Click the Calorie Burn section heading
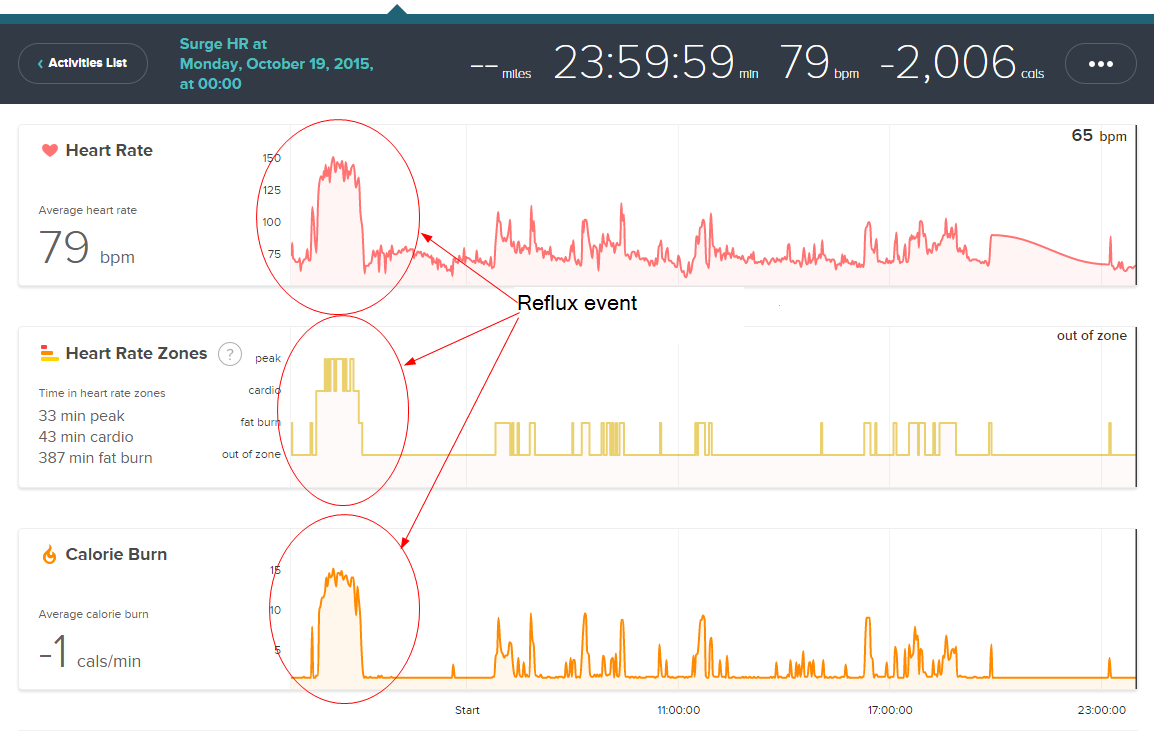The image size is (1154, 732). point(116,554)
